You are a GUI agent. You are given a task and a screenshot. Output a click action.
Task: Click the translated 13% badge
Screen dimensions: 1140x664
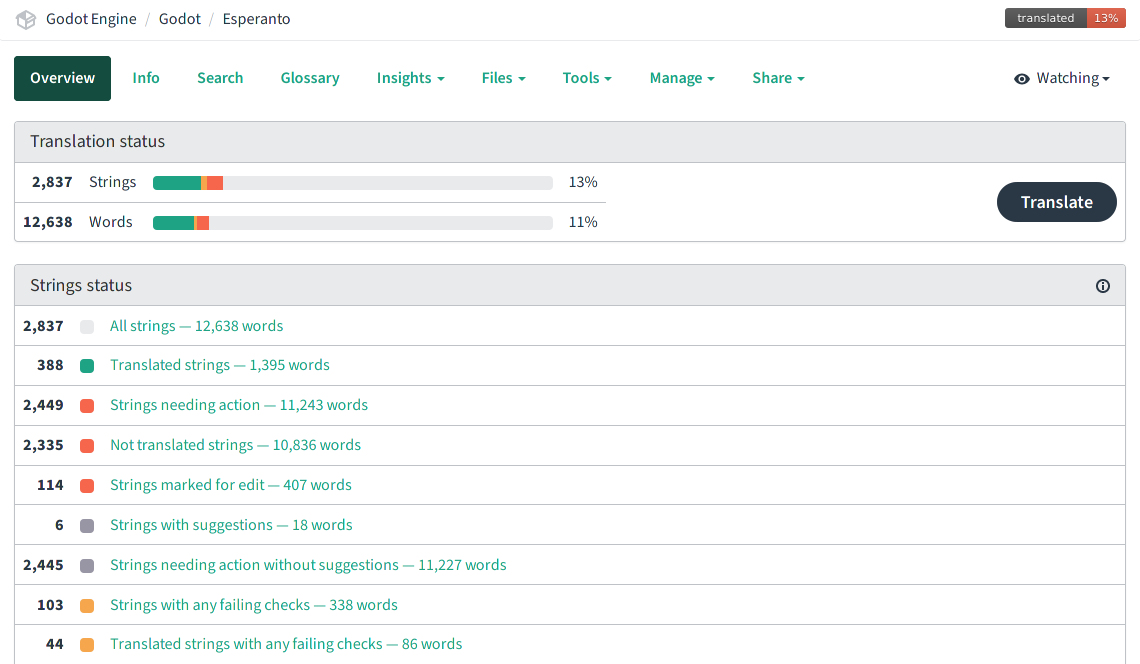coord(1065,18)
